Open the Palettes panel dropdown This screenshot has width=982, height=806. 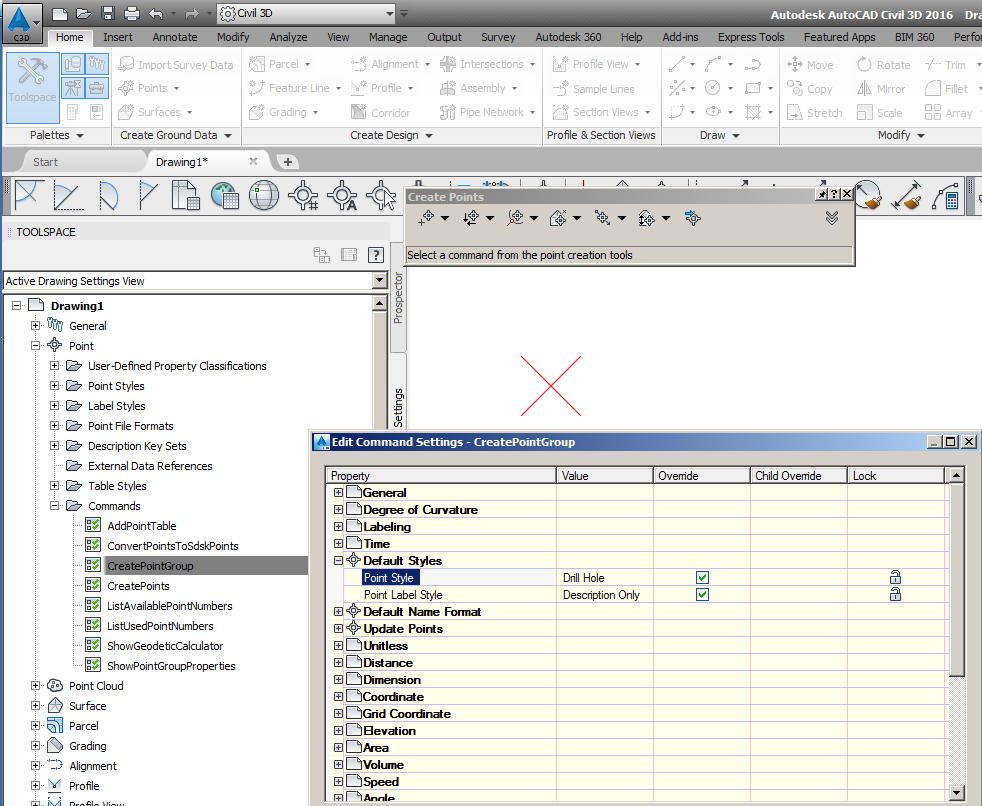pyautogui.click(x=56, y=135)
